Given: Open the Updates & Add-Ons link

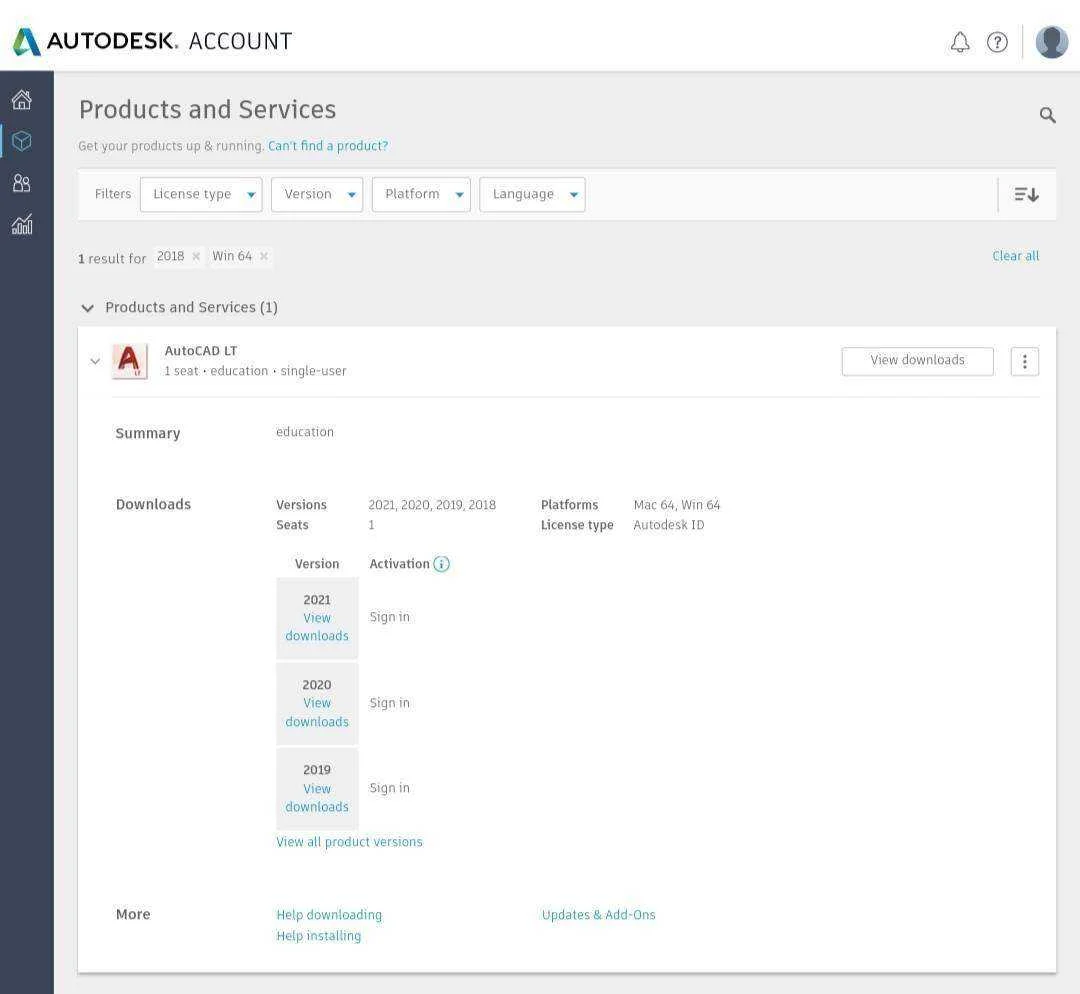Looking at the screenshot, I should (x=599, y=915).
